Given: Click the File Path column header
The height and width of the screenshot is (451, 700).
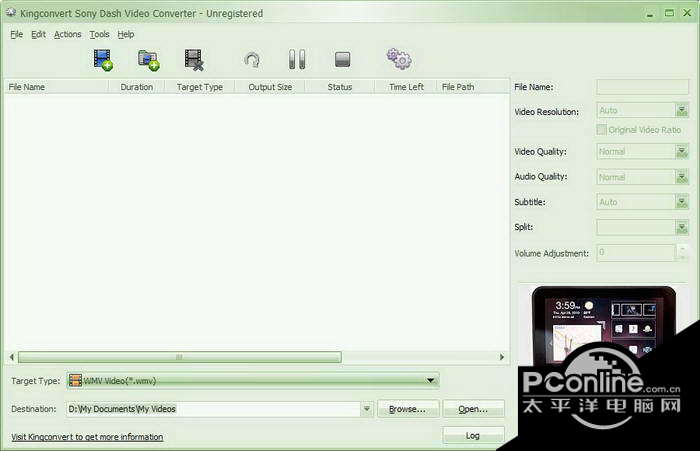Looking at the screenshot, I should [x=472, y=87].
